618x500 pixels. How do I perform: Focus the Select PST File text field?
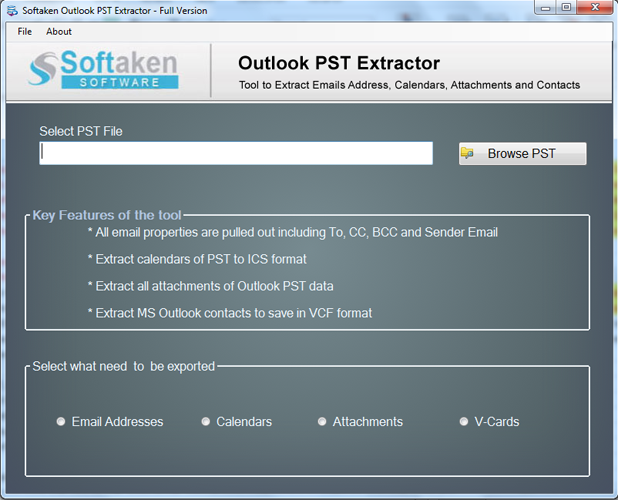coord(236,153)
